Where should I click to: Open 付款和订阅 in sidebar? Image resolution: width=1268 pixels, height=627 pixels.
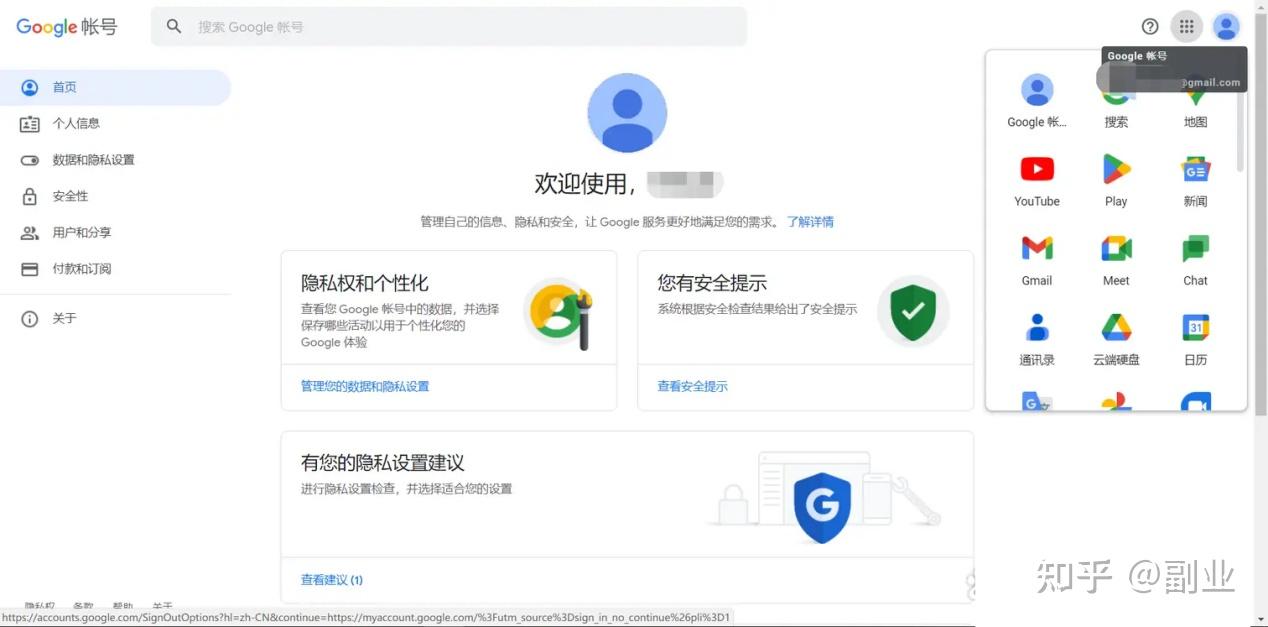(115, 269)
